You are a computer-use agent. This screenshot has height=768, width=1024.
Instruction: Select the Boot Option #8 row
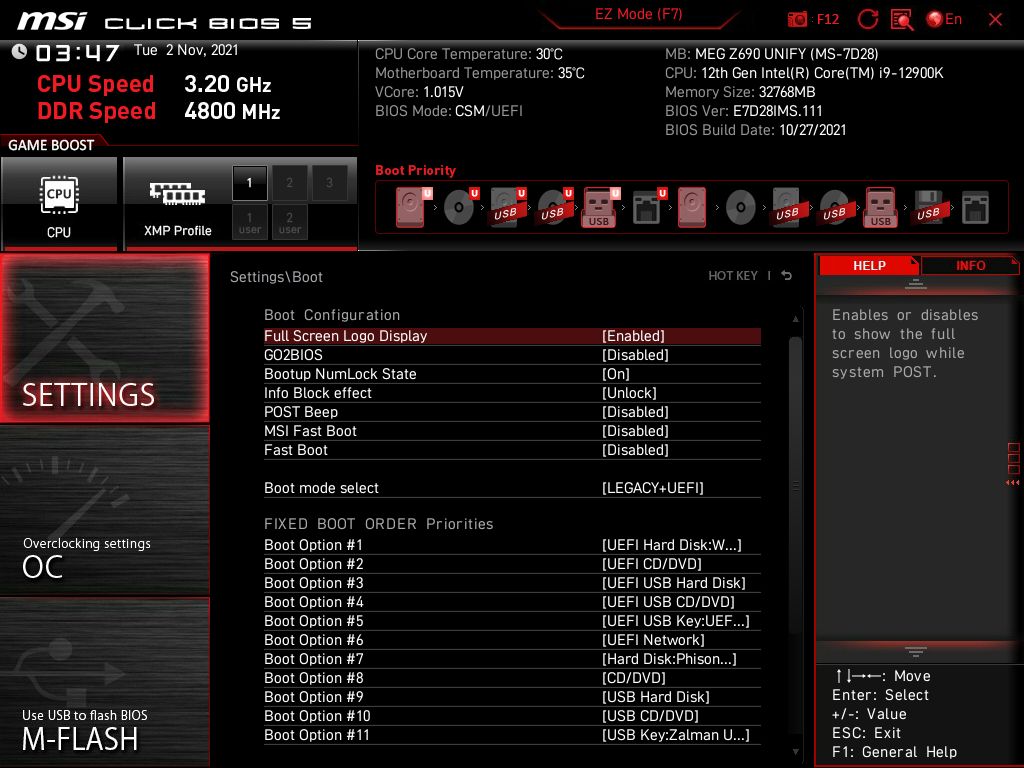coord(512,677)
